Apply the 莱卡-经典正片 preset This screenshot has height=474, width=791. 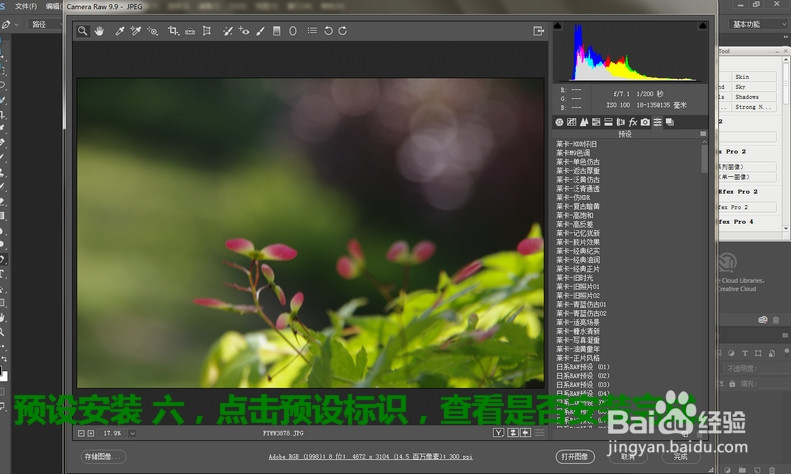coord(578,269)
